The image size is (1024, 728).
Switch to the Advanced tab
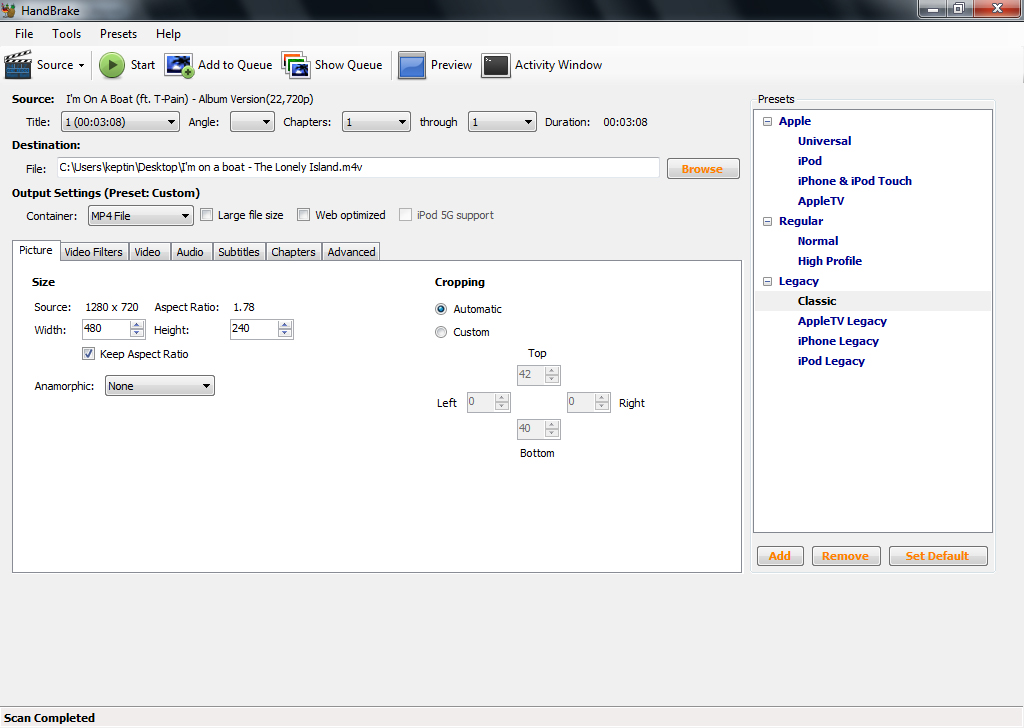click(x=351, y=252)
